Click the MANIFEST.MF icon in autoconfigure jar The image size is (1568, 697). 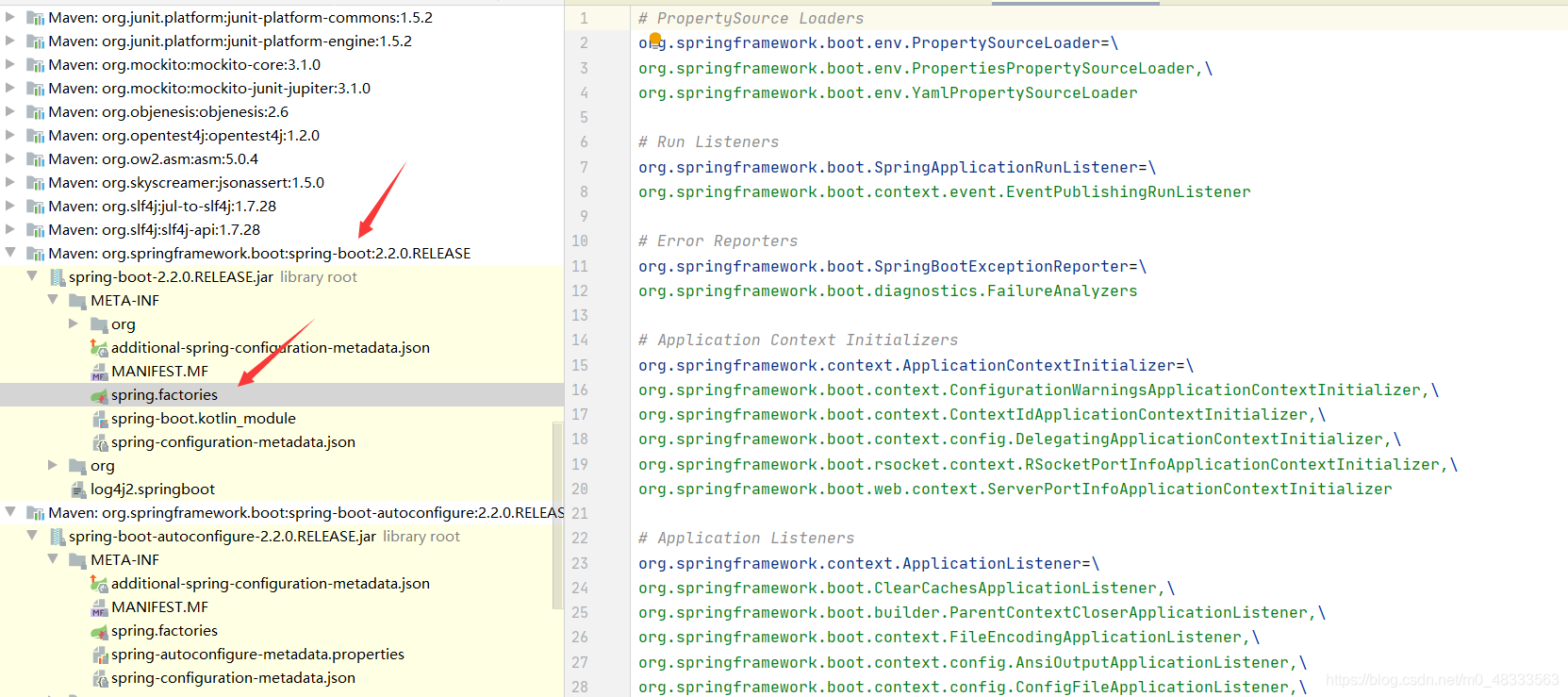pos(99,607)
